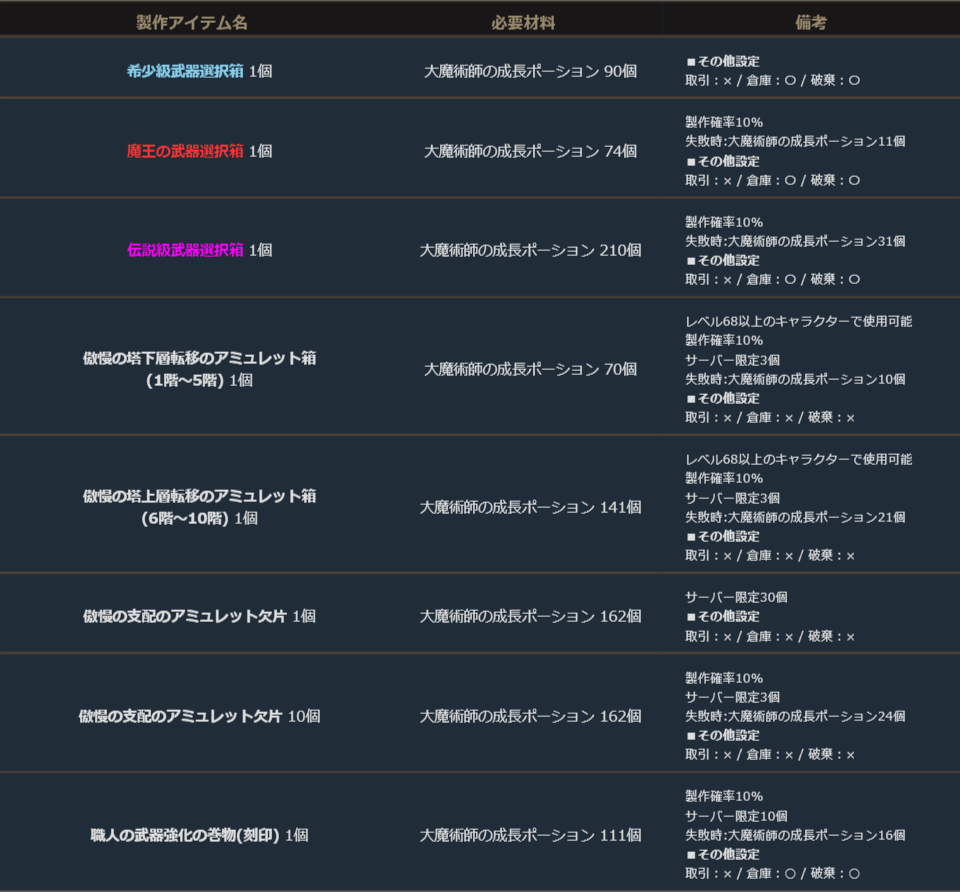Click the 備考 column header
The width and height of the screenshot is (960, 892).
tap(811, 22)
